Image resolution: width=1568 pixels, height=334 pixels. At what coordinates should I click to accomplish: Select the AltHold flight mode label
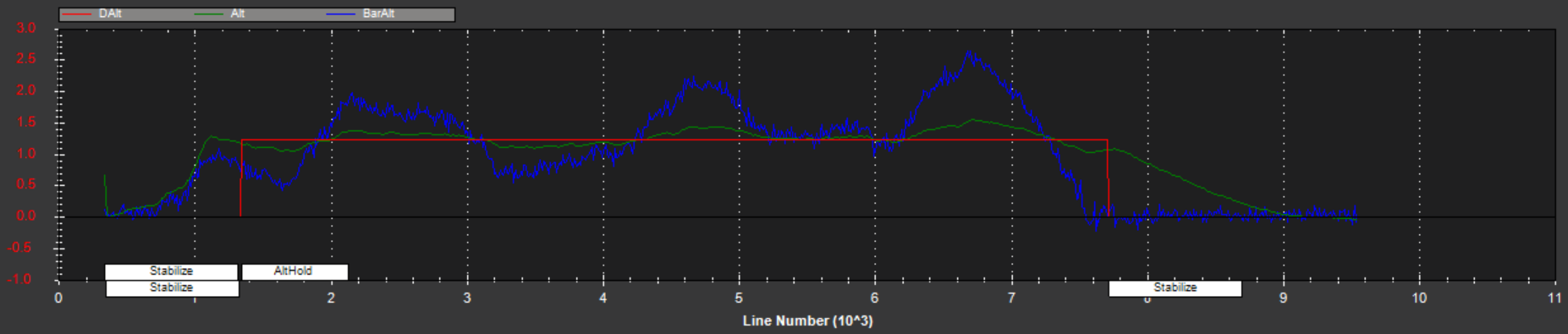294,271
